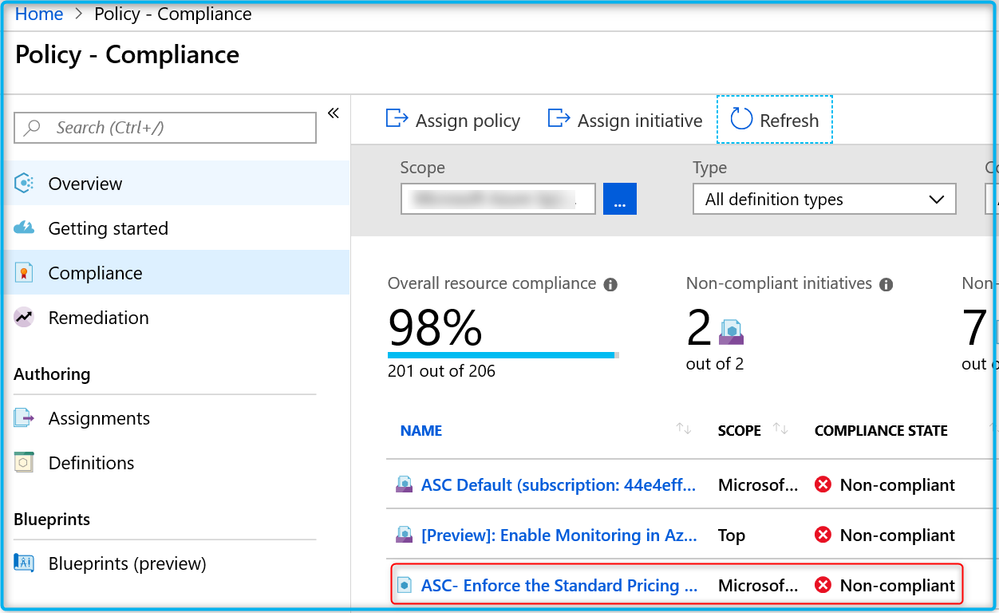The image size is (999, 613).
Task: Click the Remediation chart icon
Action: pos(24,317)
